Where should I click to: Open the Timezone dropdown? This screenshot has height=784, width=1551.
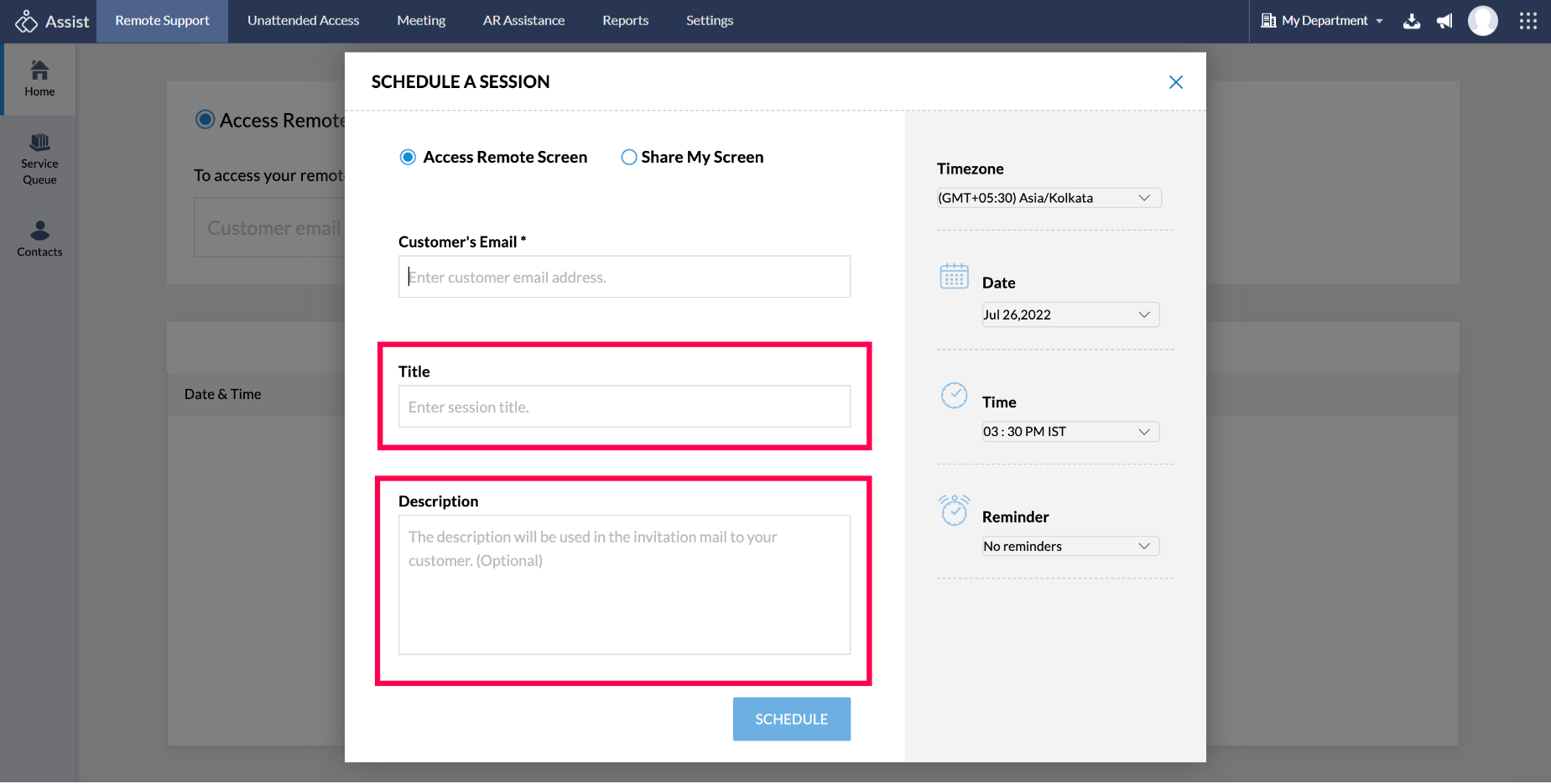[x=1049, y=198]
